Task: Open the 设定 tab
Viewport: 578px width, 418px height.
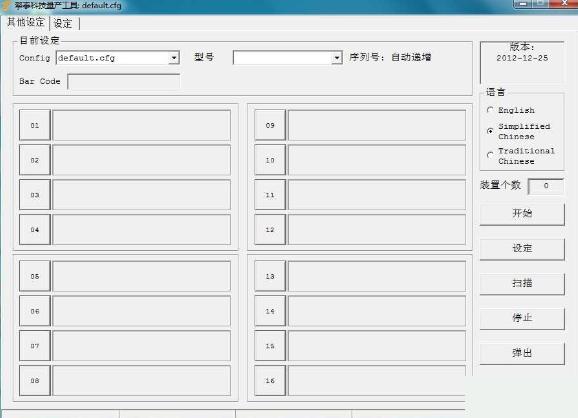Action: 63,24
